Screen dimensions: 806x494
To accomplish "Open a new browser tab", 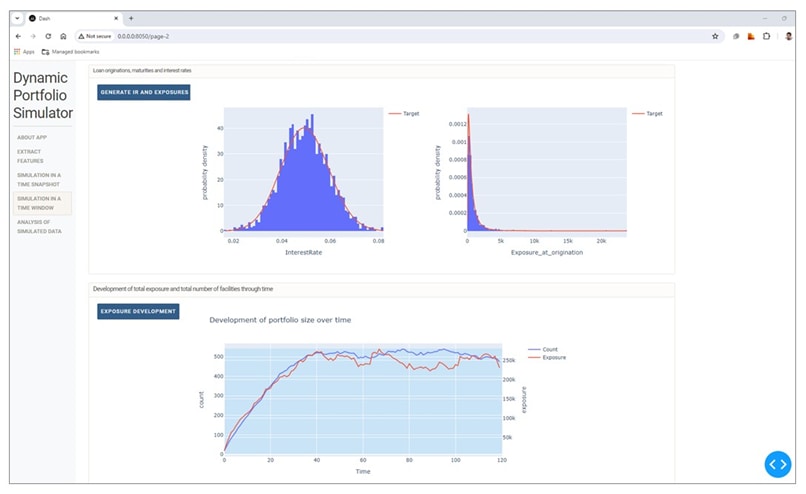I will pyautogui.click(x=131, y=18).
